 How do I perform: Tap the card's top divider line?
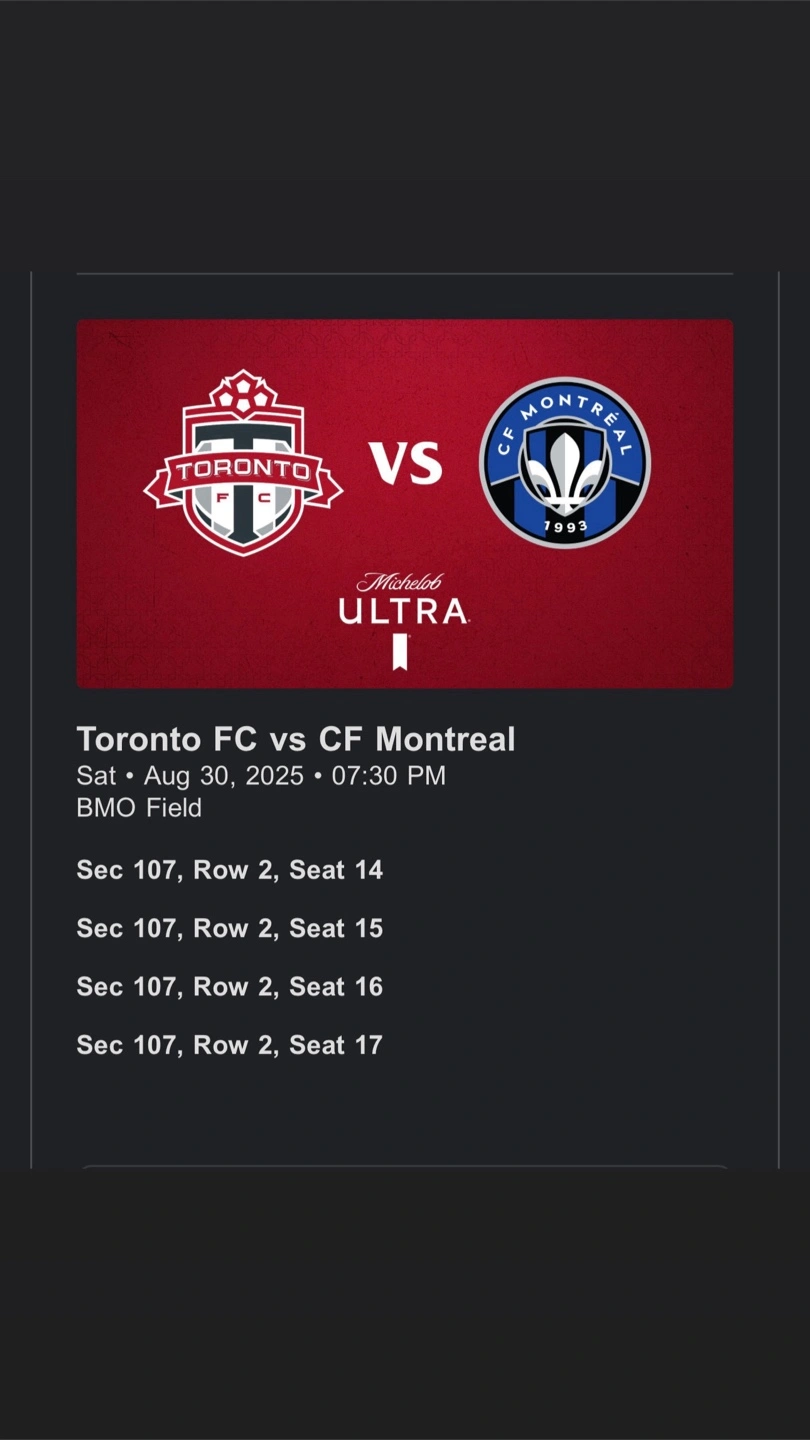point(405,273)
